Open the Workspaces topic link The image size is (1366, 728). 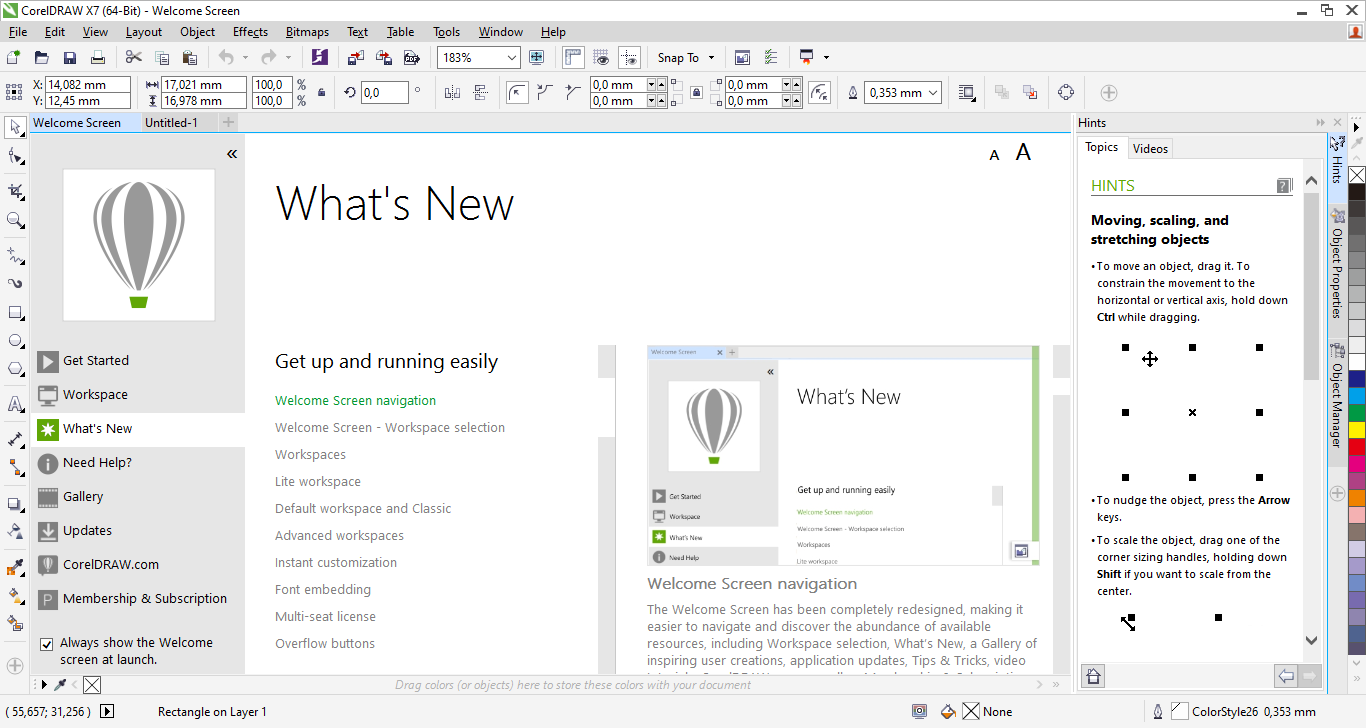[x=310, y=455]
